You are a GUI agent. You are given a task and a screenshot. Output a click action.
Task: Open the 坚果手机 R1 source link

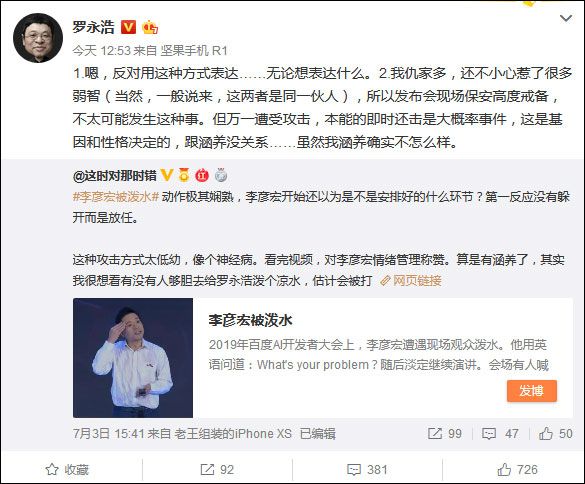coord(194,50)
